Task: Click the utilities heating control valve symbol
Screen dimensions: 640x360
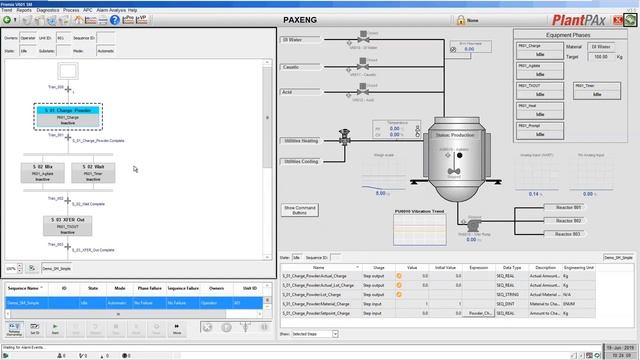Action: 345,138
